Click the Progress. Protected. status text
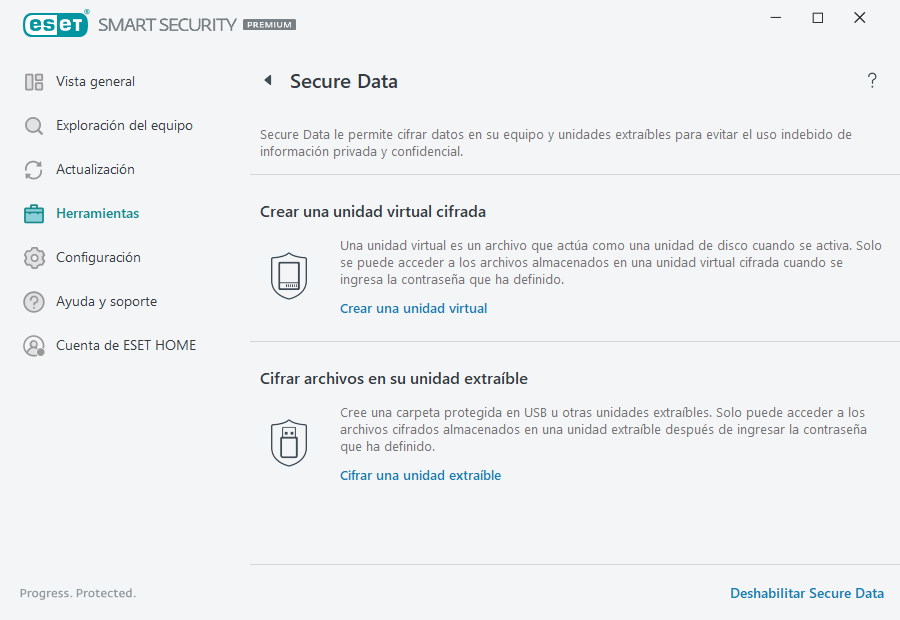Viewport: 900px width, 620px height. [x=77, y=593]
